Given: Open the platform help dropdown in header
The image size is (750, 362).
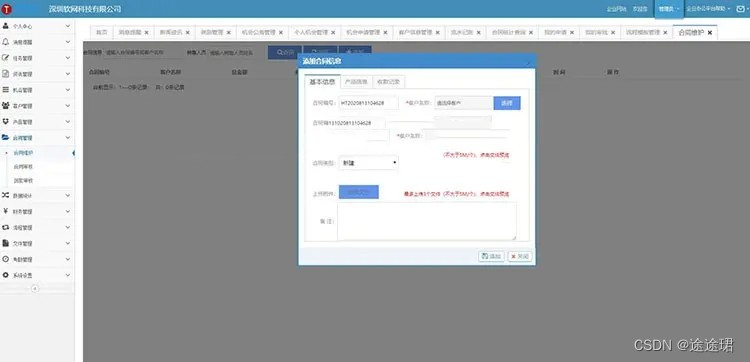Looking at the screenshot, I should tap(709, 9).
